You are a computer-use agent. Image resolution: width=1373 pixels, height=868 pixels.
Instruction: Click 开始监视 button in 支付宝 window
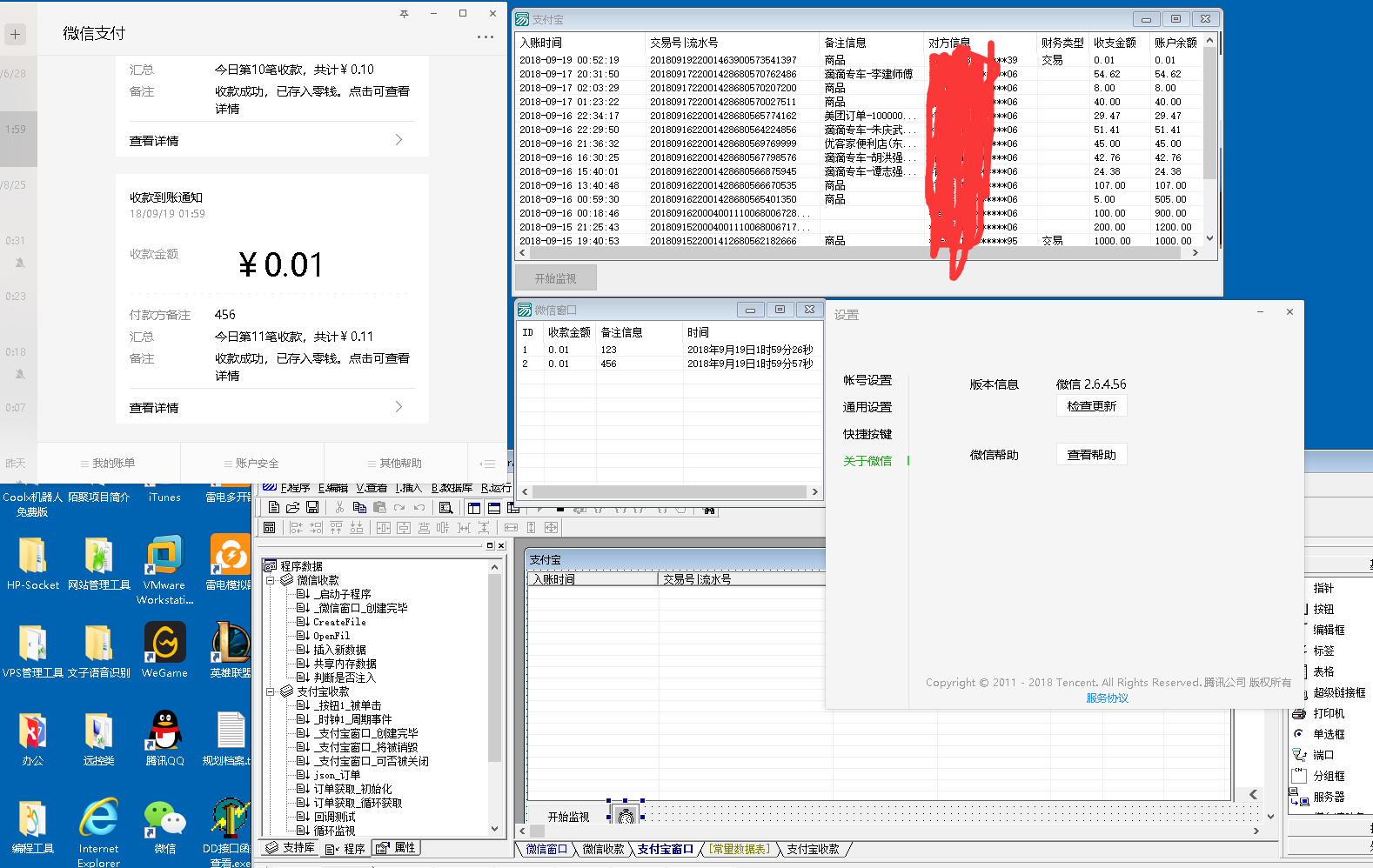(555, 278)
